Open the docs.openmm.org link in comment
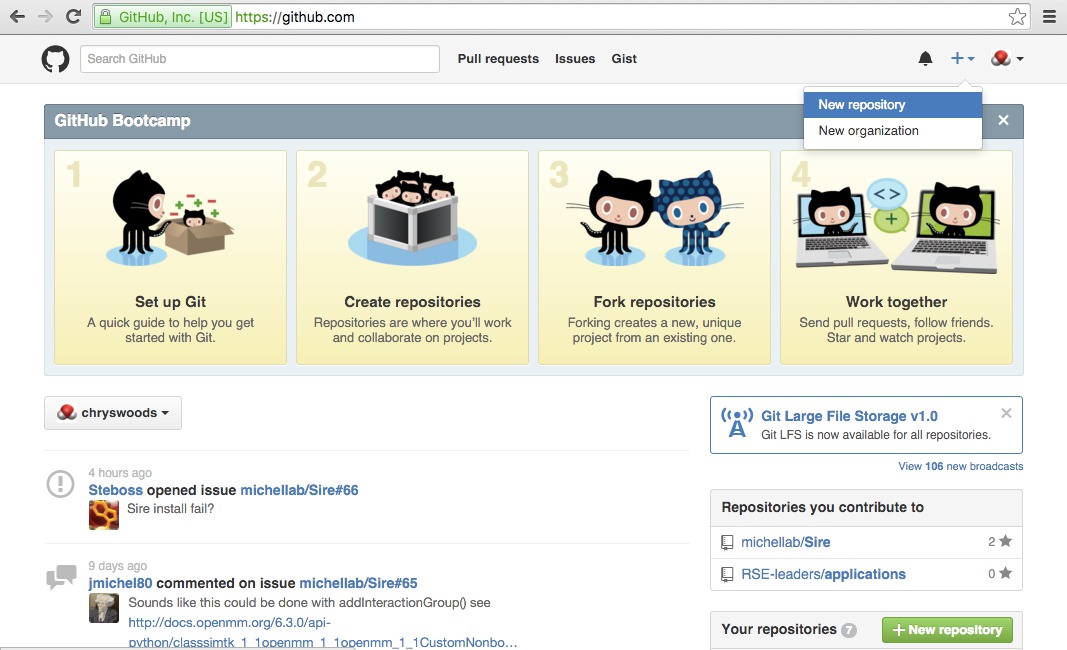 pos(323,632)
